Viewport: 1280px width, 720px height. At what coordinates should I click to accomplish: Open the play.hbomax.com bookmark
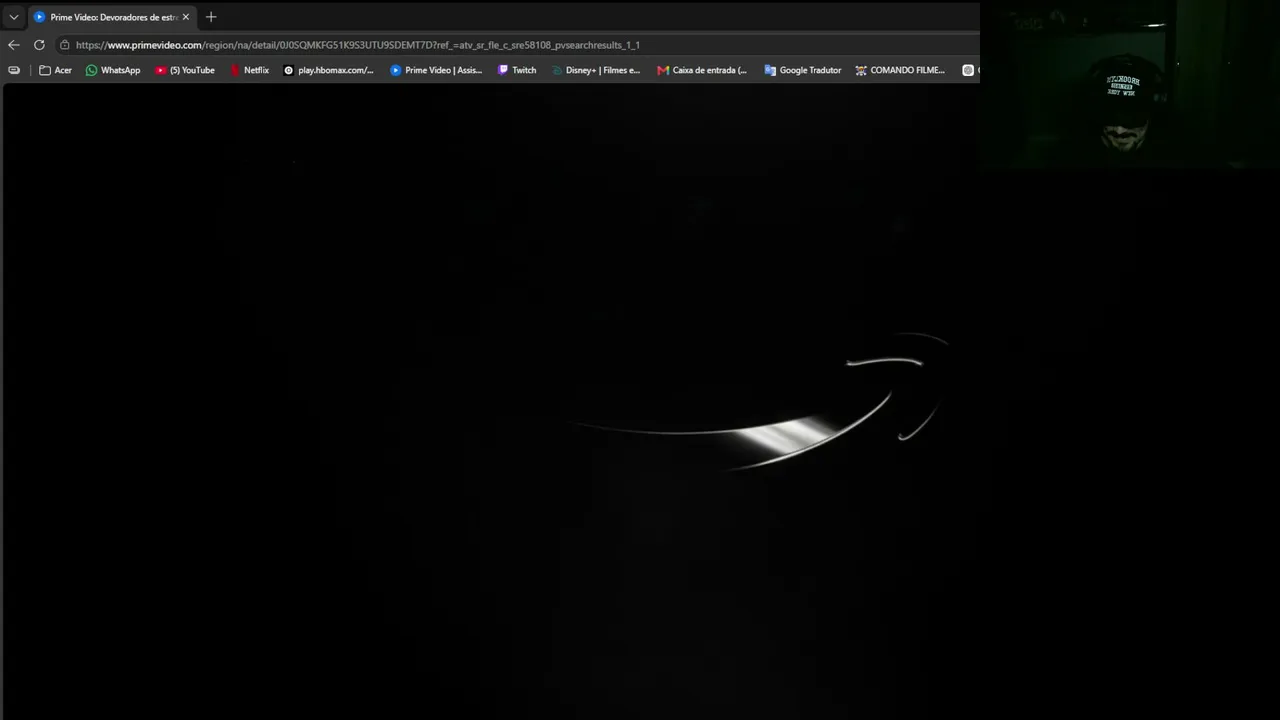coord(329,70)
